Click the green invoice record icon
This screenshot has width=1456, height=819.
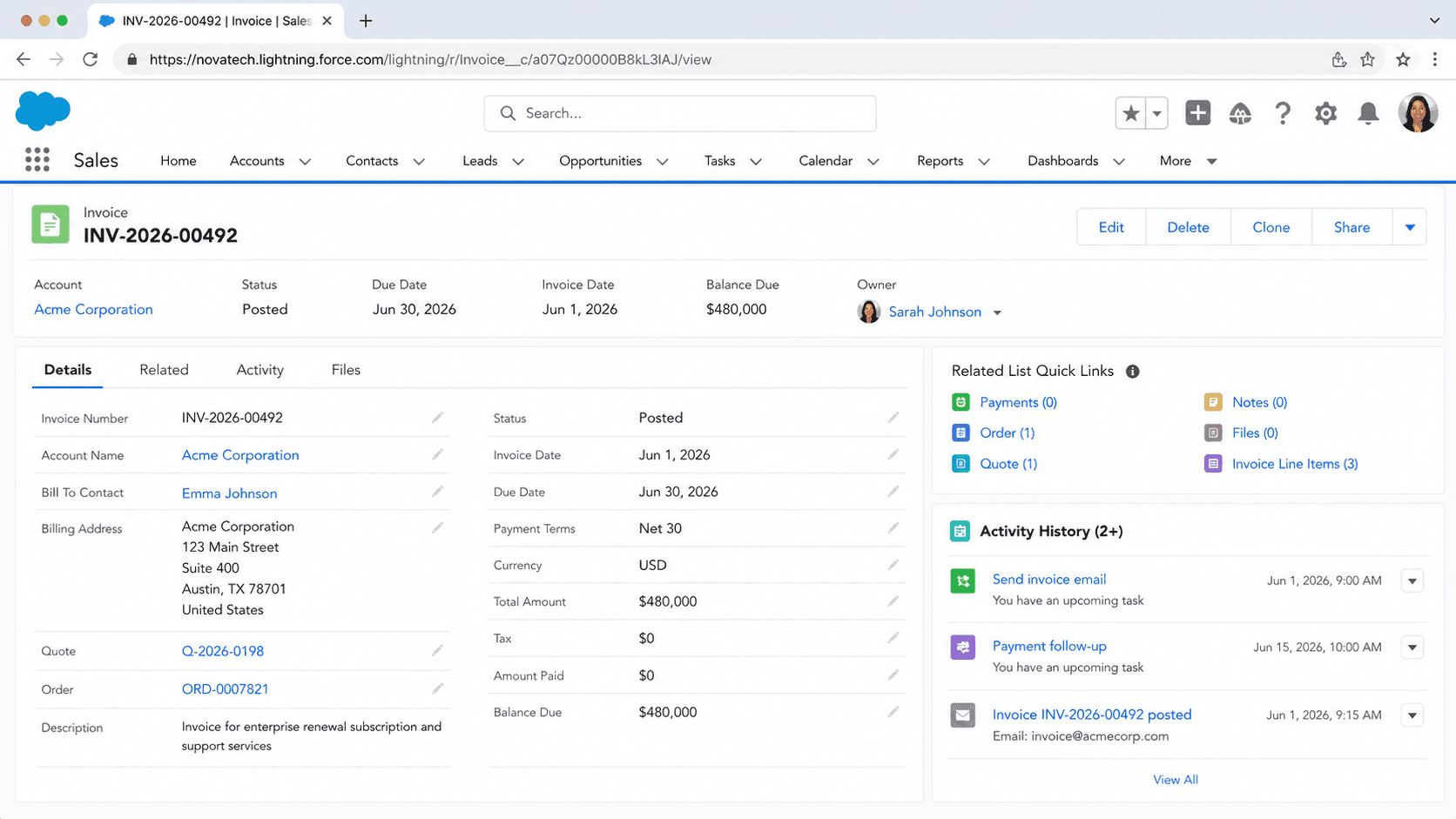tap(51, 225)
